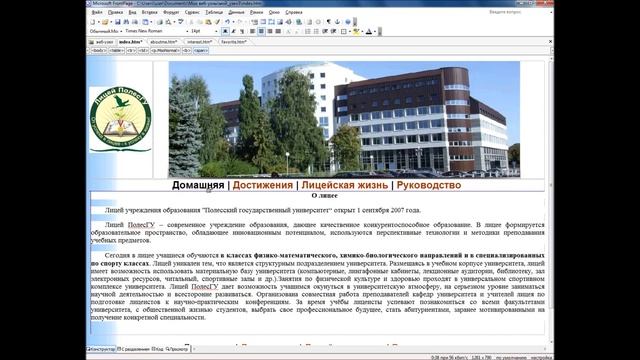Click the Outside Borders icon
Image resolution: width=640 pixels, height=360 pixels.
click(344, 31)
